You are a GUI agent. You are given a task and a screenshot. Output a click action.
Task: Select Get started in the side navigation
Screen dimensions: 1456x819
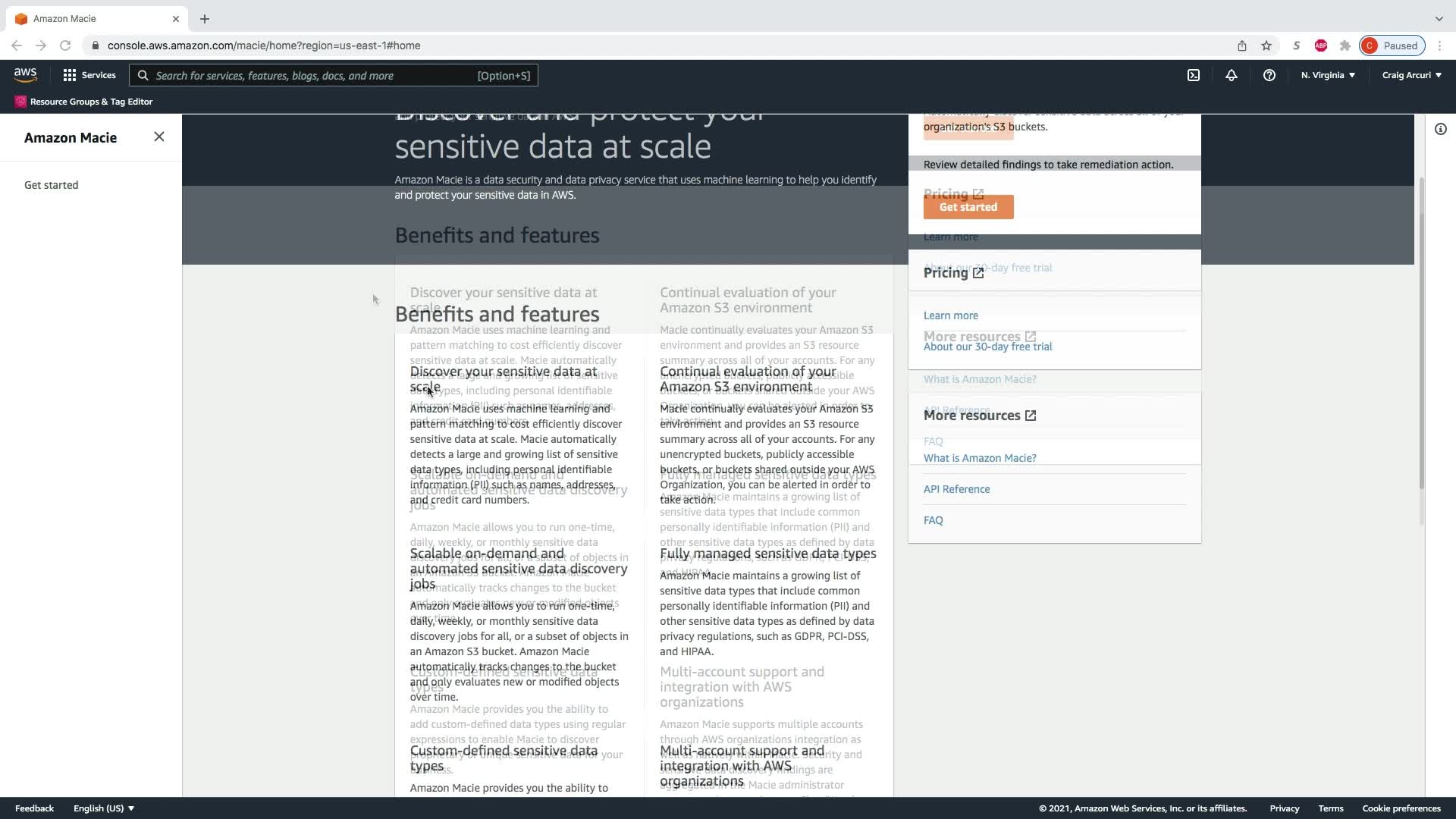(x=51, y=185)
